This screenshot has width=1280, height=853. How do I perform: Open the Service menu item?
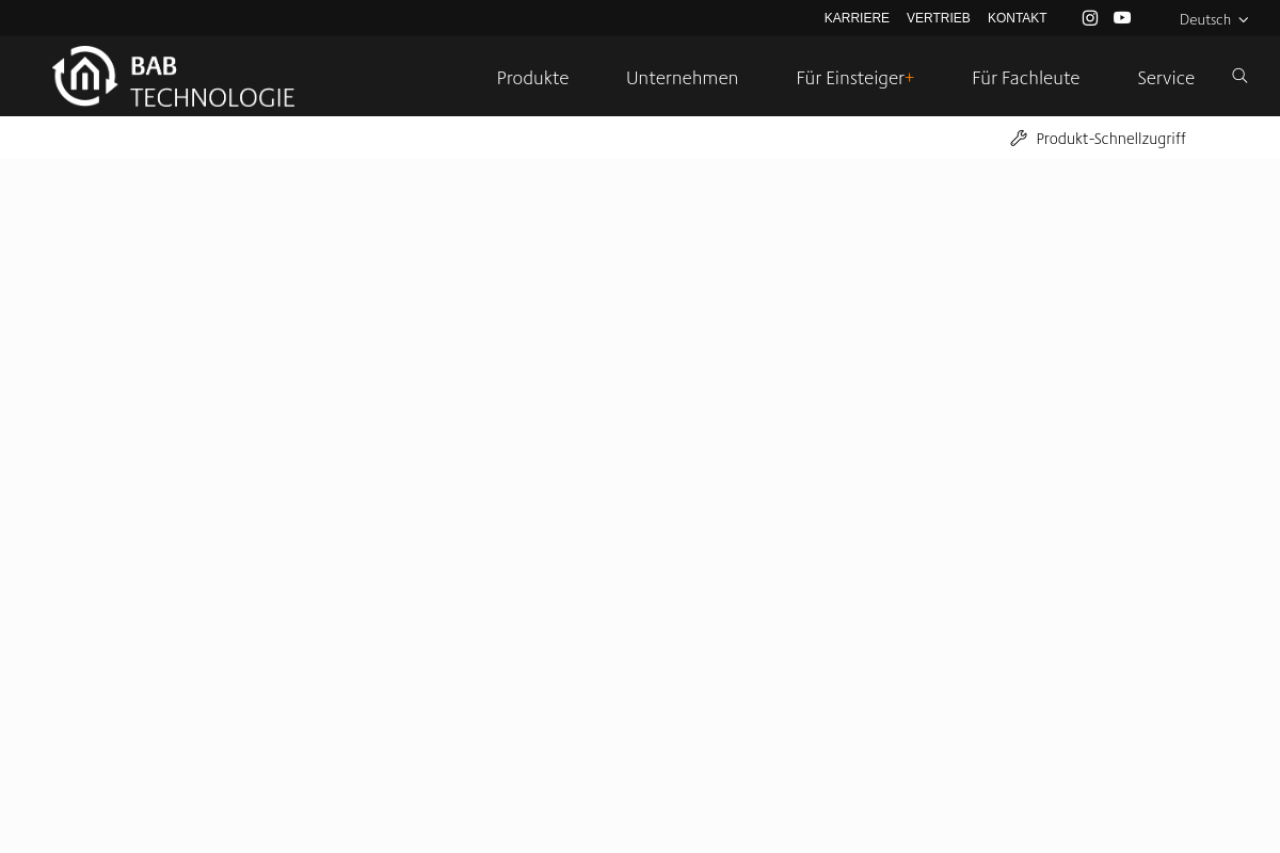coord(1166,78)
